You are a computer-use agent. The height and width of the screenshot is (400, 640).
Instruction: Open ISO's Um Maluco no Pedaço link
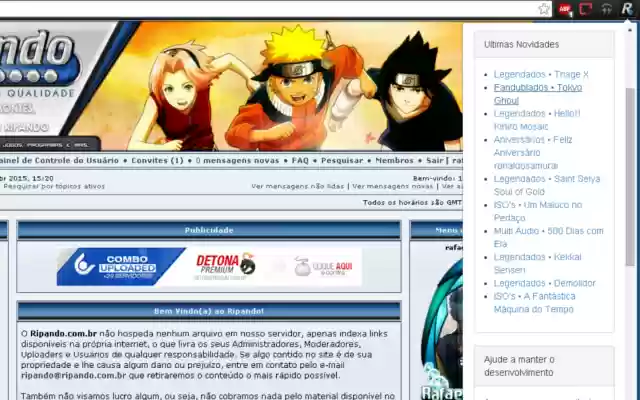click(538, 211)
